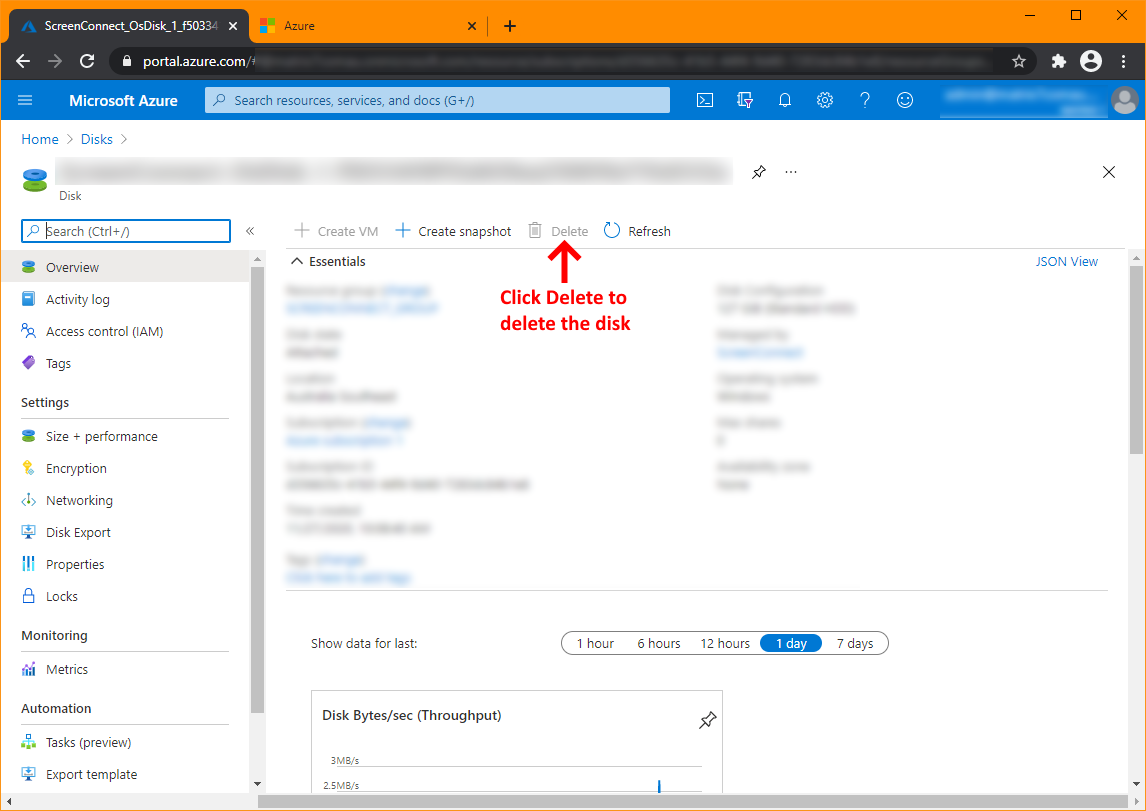
Task: Open Azure Cloud Shell icon
Action: [705, 100]
